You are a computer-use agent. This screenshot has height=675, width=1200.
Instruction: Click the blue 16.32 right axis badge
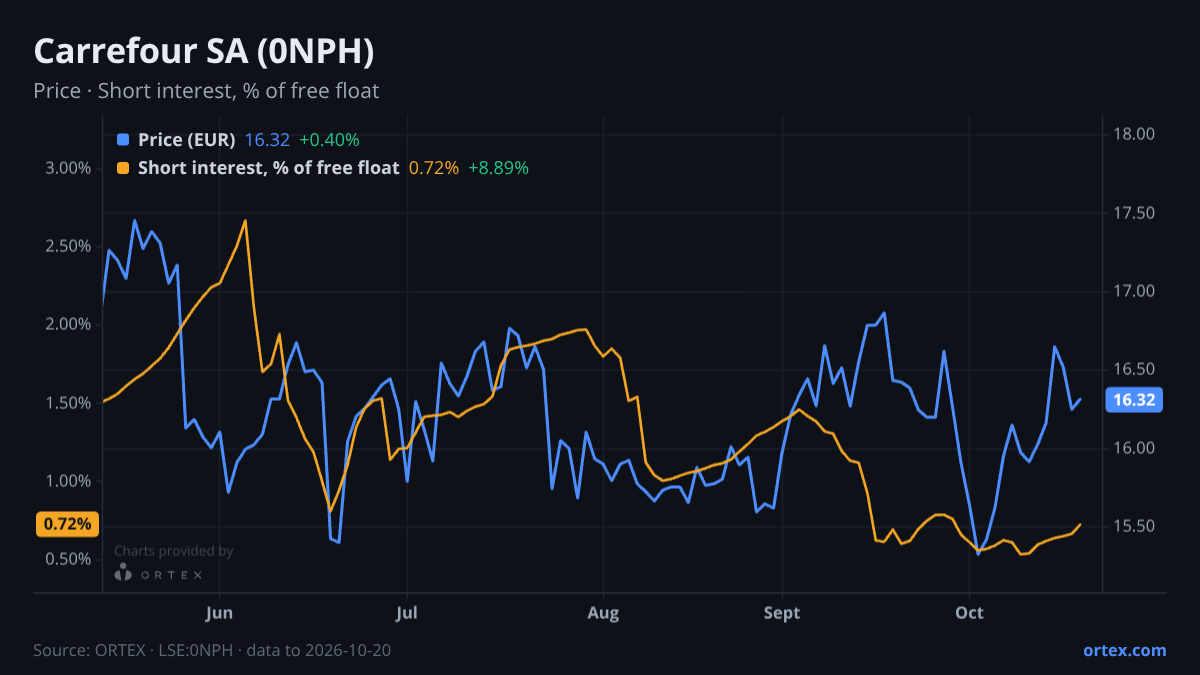coord(1134,400)
